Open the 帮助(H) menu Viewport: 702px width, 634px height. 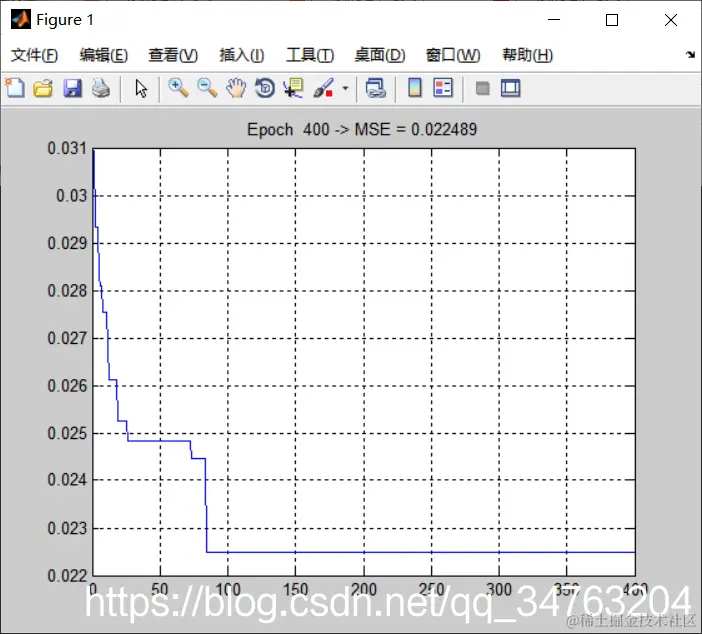point(527,55)
